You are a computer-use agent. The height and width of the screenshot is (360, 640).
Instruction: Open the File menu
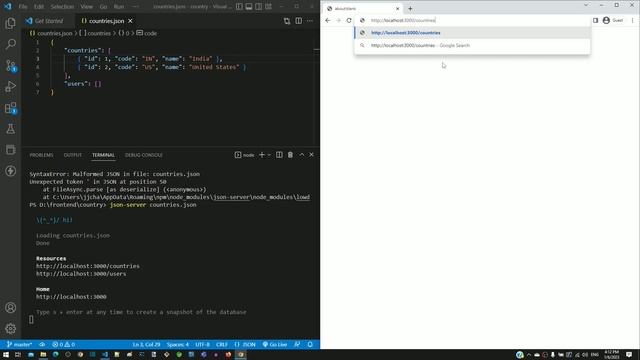[x=23, y=7]
